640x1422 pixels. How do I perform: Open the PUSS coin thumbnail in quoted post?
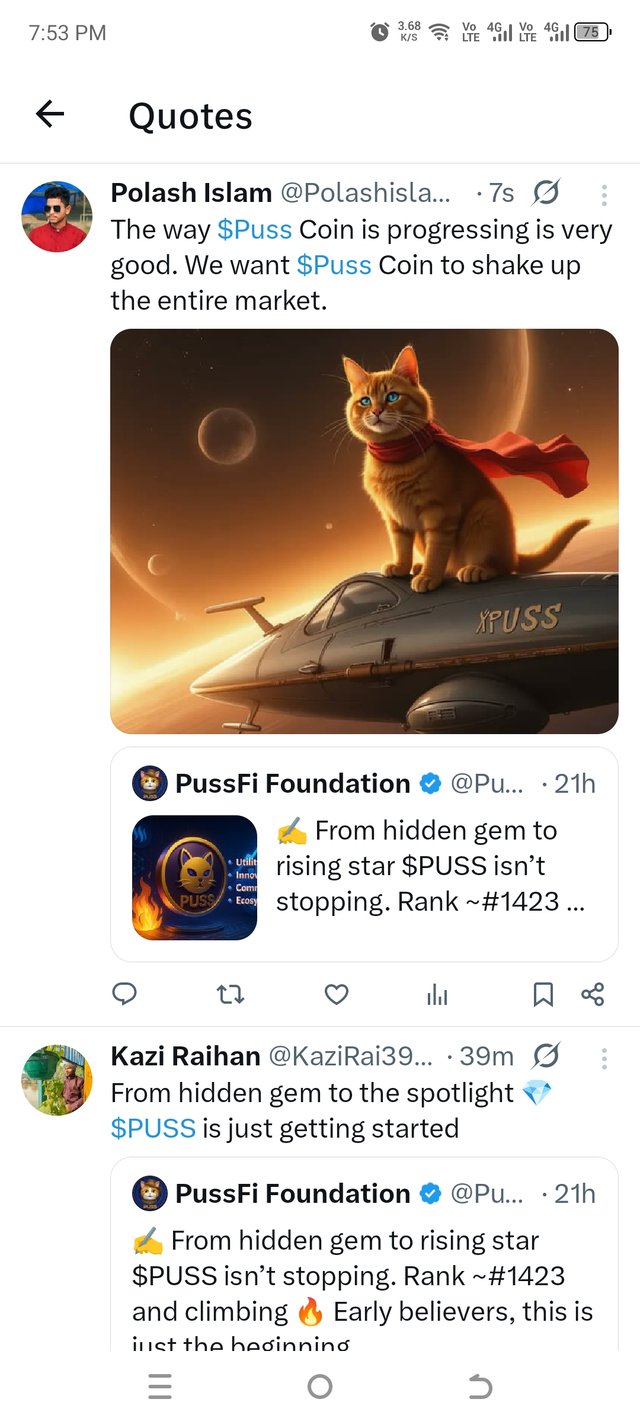pyautogui.click(x=194, y=878)
